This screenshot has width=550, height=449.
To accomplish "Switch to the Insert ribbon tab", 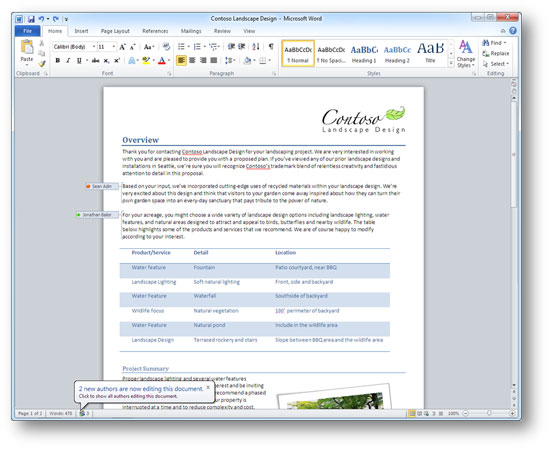I will click(x=81, y=31).
